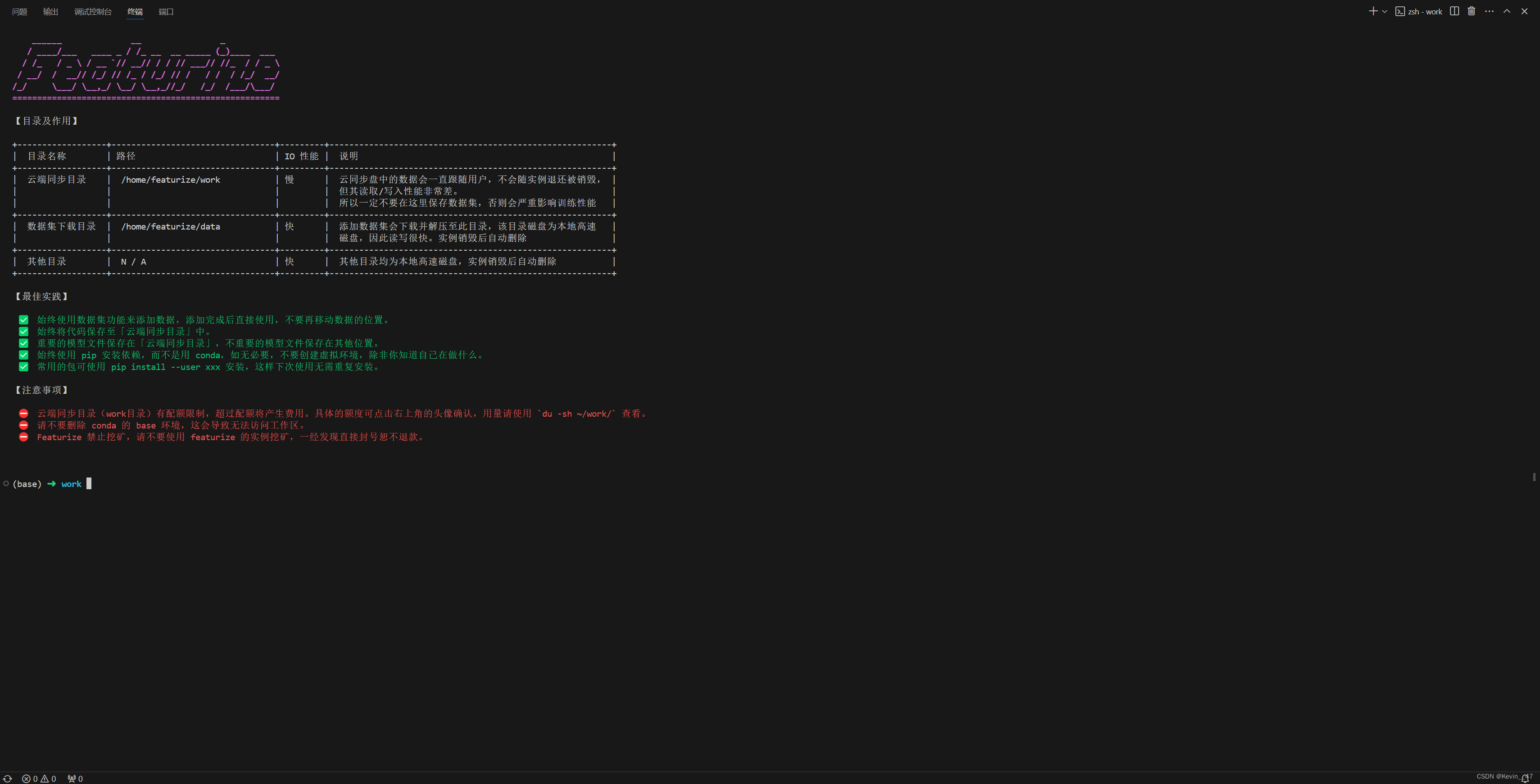Split the terminal pane
This screenshot has height=784, width=1540.
pos(1454,11)
